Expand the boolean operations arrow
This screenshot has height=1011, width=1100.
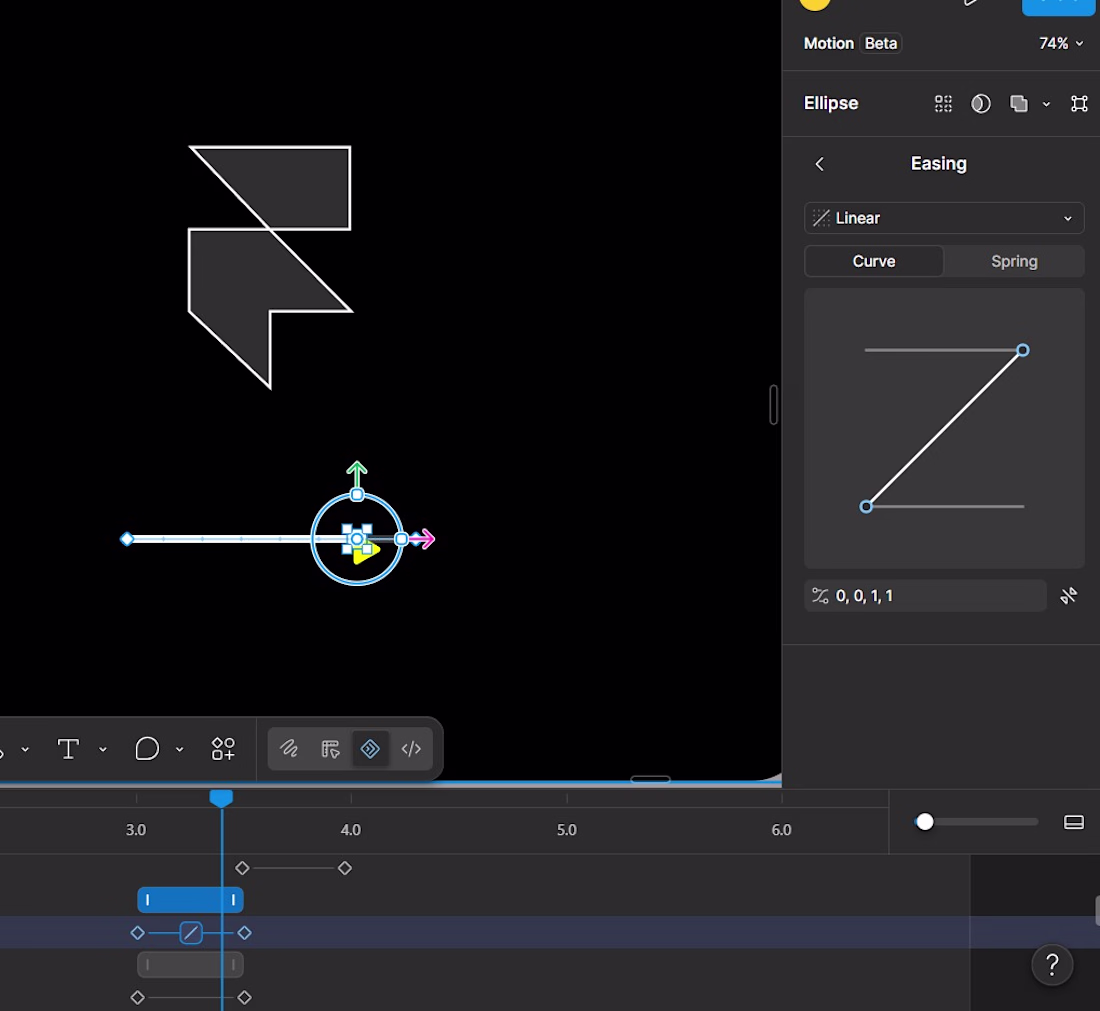[1046, 104]
